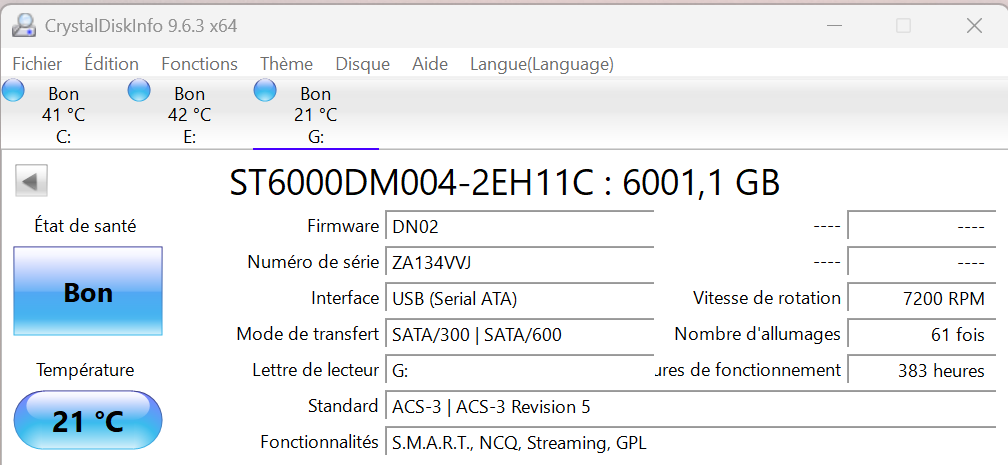
Task: Click the blue health orb above drive G:
Action: (x=265, y=91)
